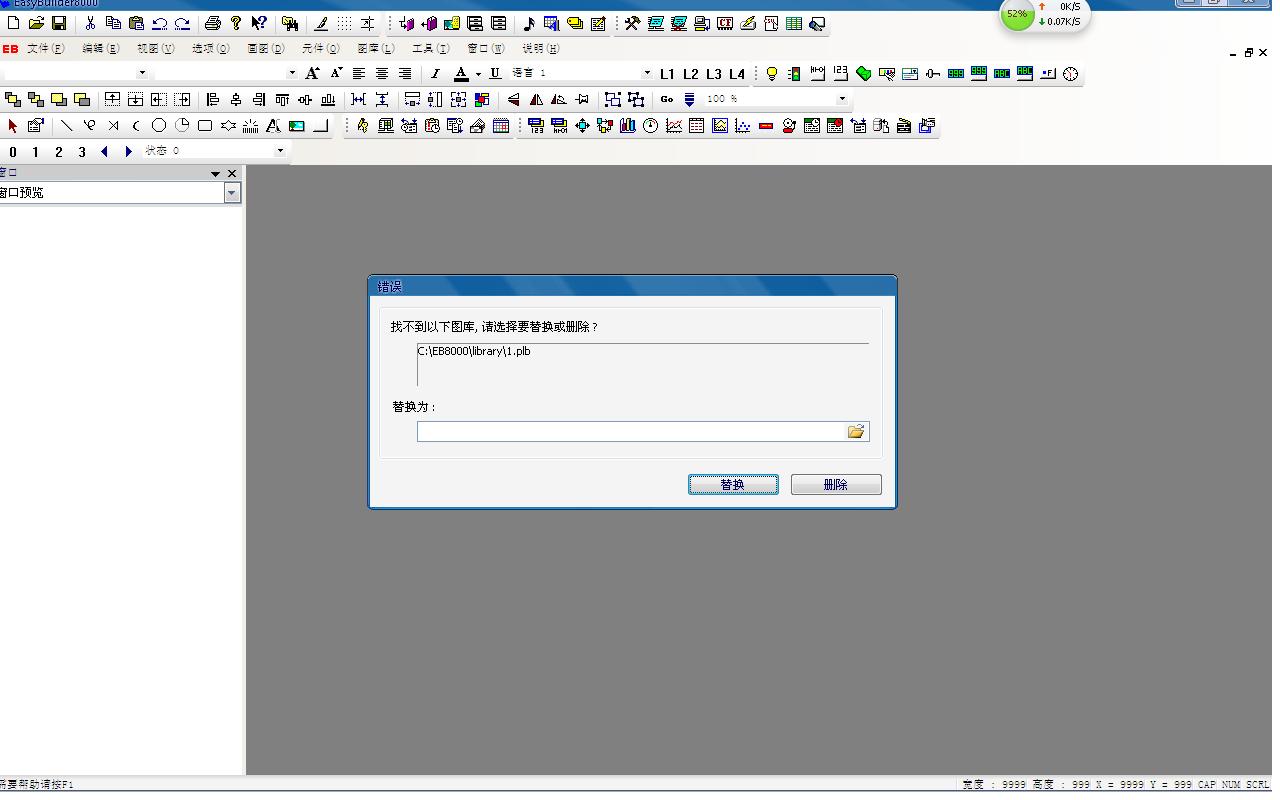Click the network speed 52% floating widget
Screen dimensions: 1280x800
[x=1043, y=14]
